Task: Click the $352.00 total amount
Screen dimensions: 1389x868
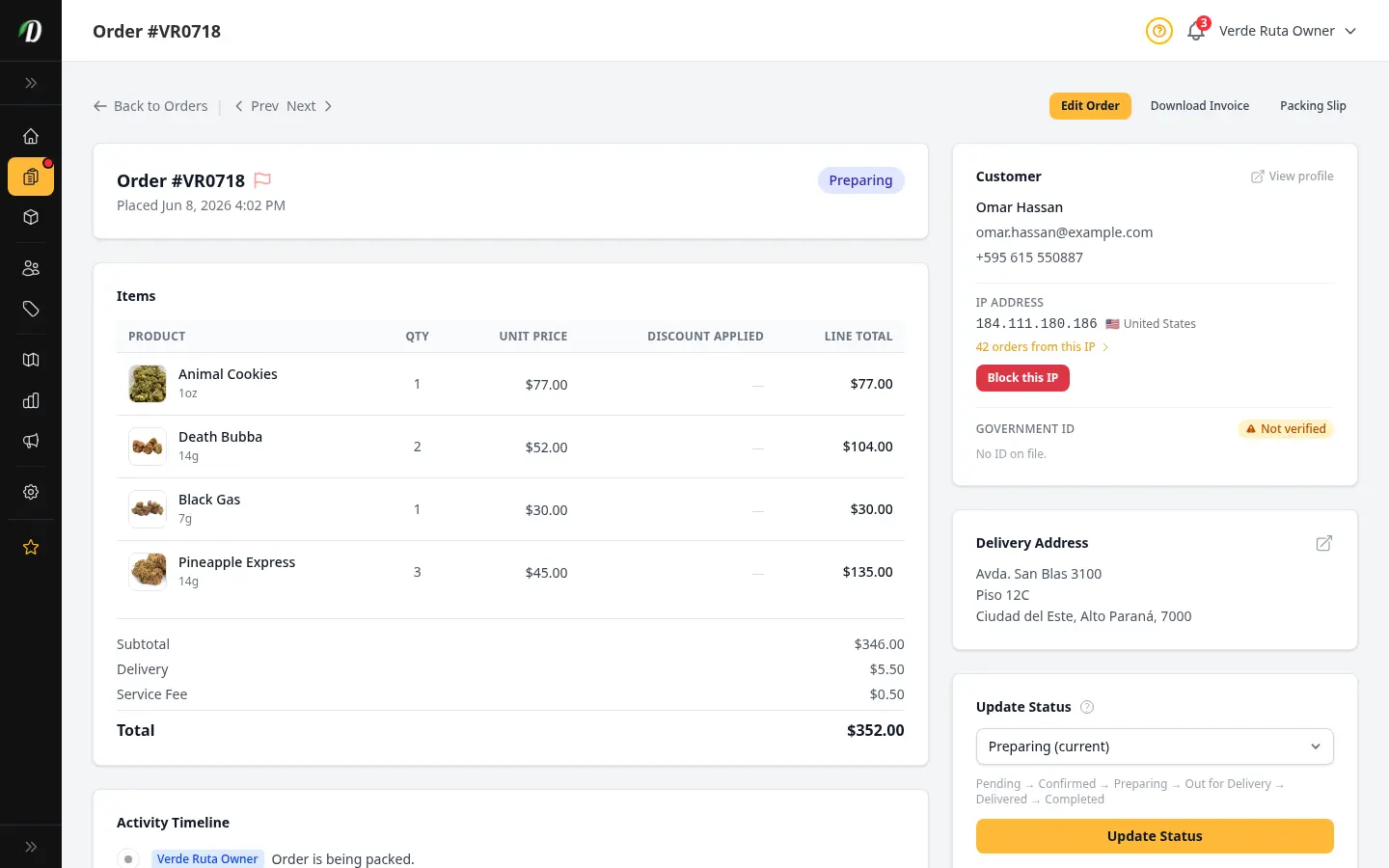Action: click(x=875, y=731)
